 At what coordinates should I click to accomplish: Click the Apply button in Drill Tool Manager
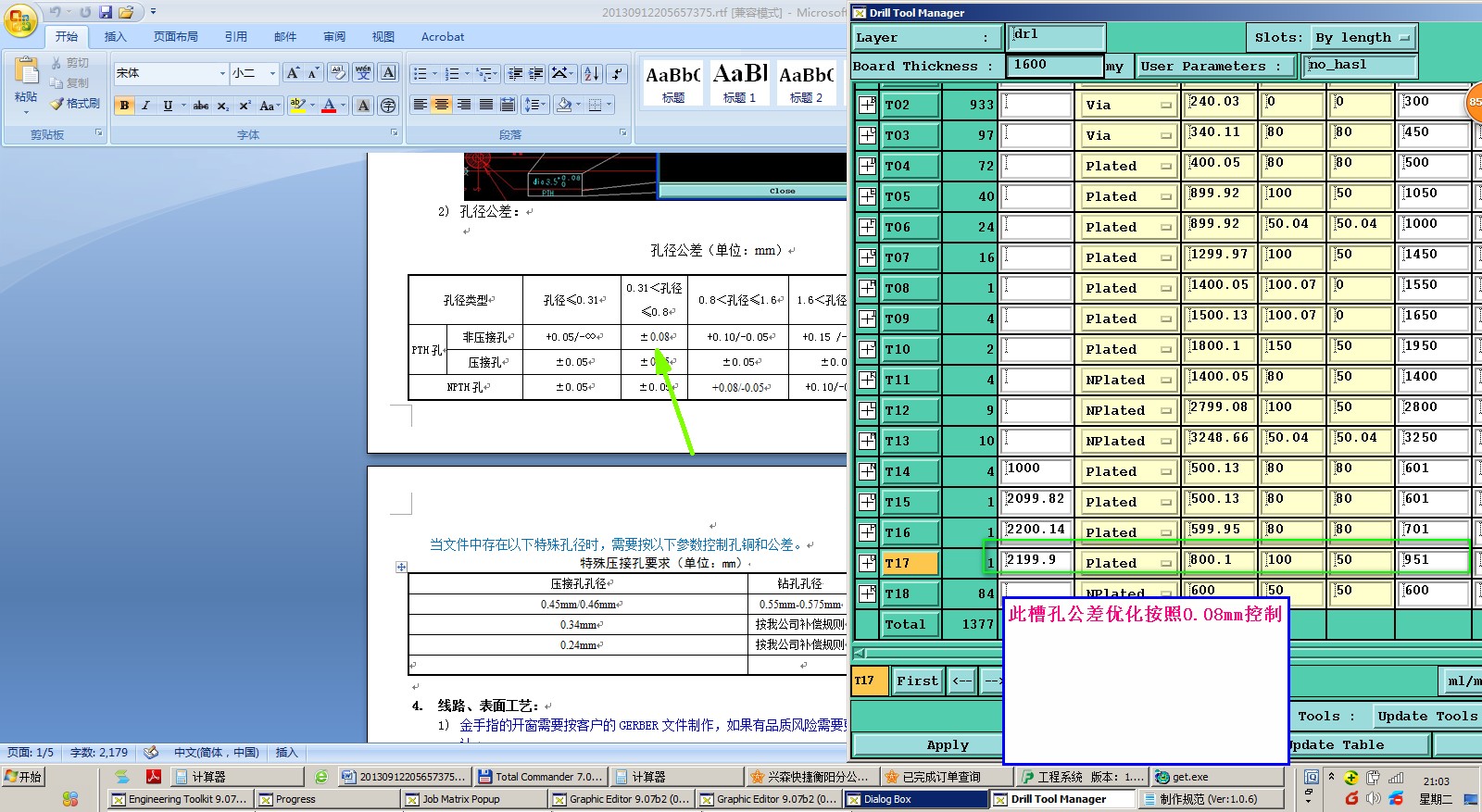click(x=927, y=744)
